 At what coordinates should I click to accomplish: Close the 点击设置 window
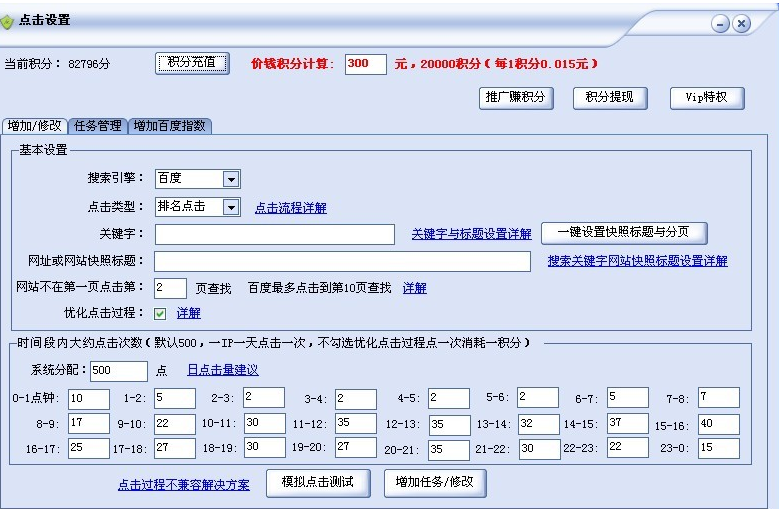[741, 23]
